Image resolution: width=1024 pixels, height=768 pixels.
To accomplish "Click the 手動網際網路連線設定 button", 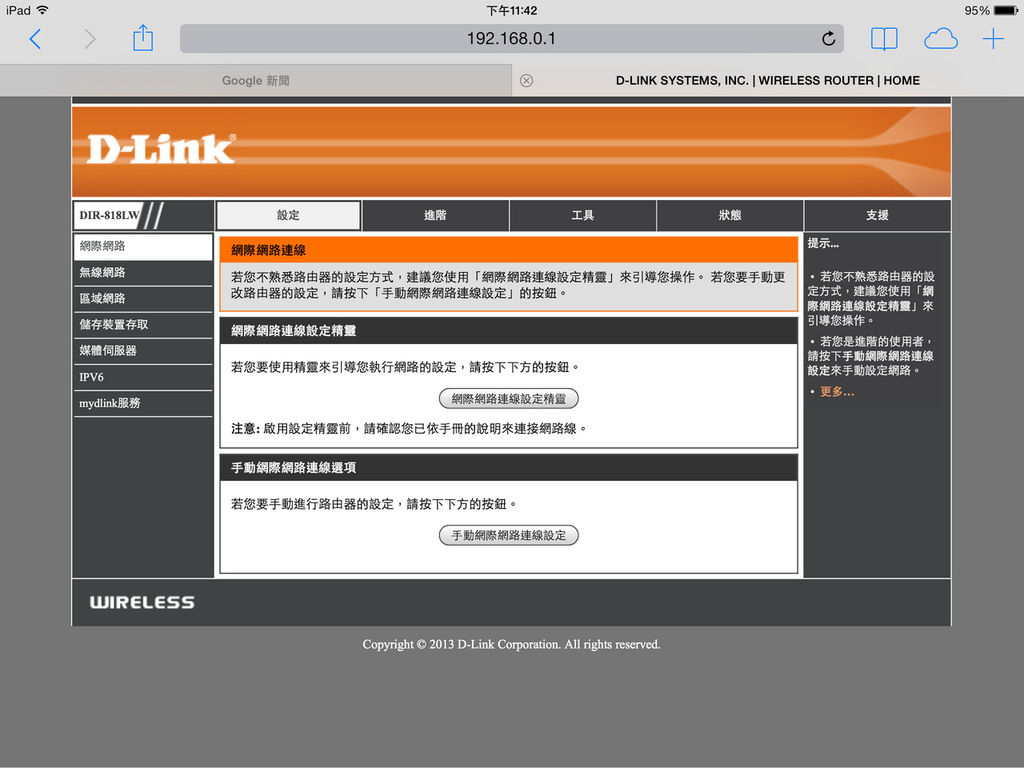I will 509,536.
